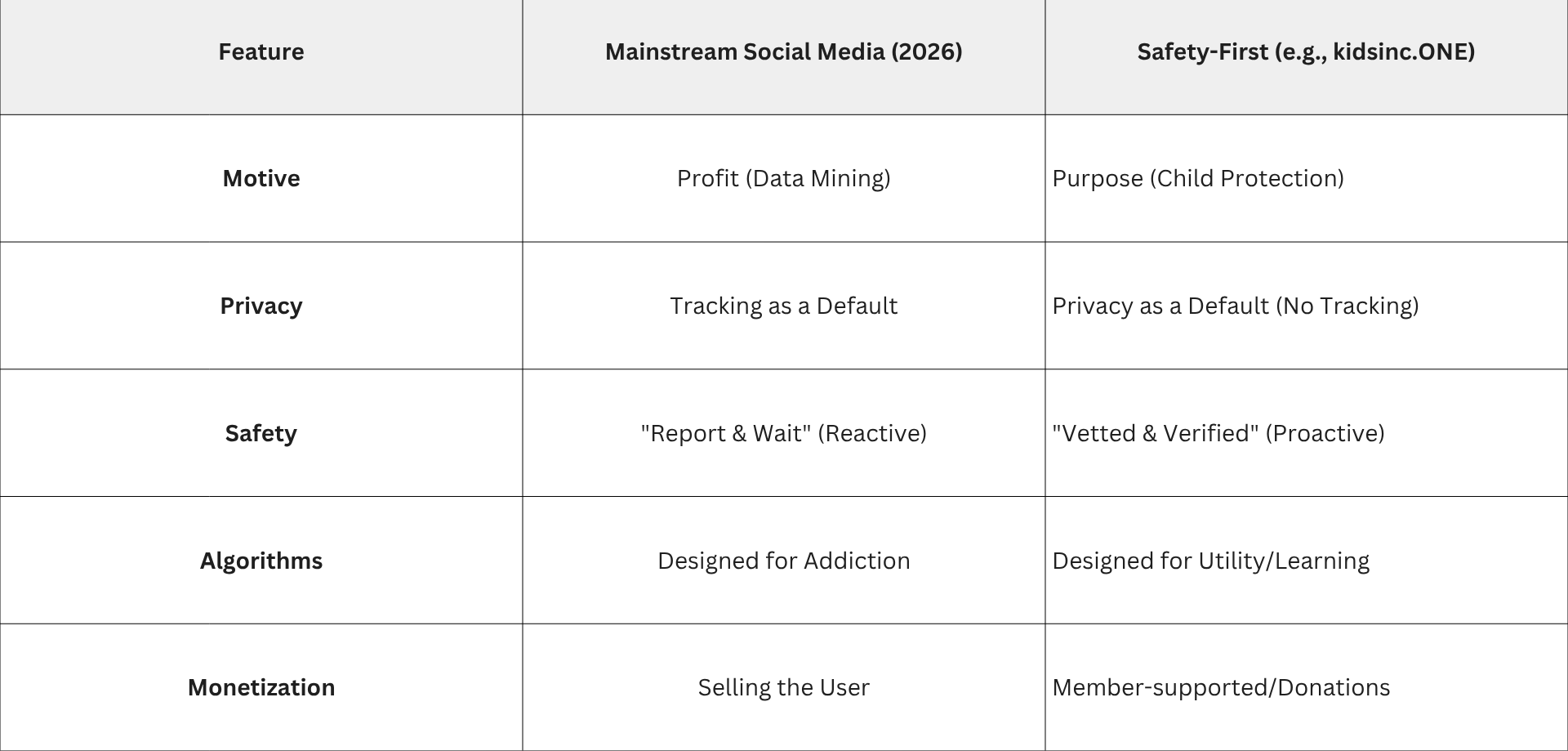Select the Tracking as a Default cell
Screen dimensions: 1568x751
[x=783, y=306]
